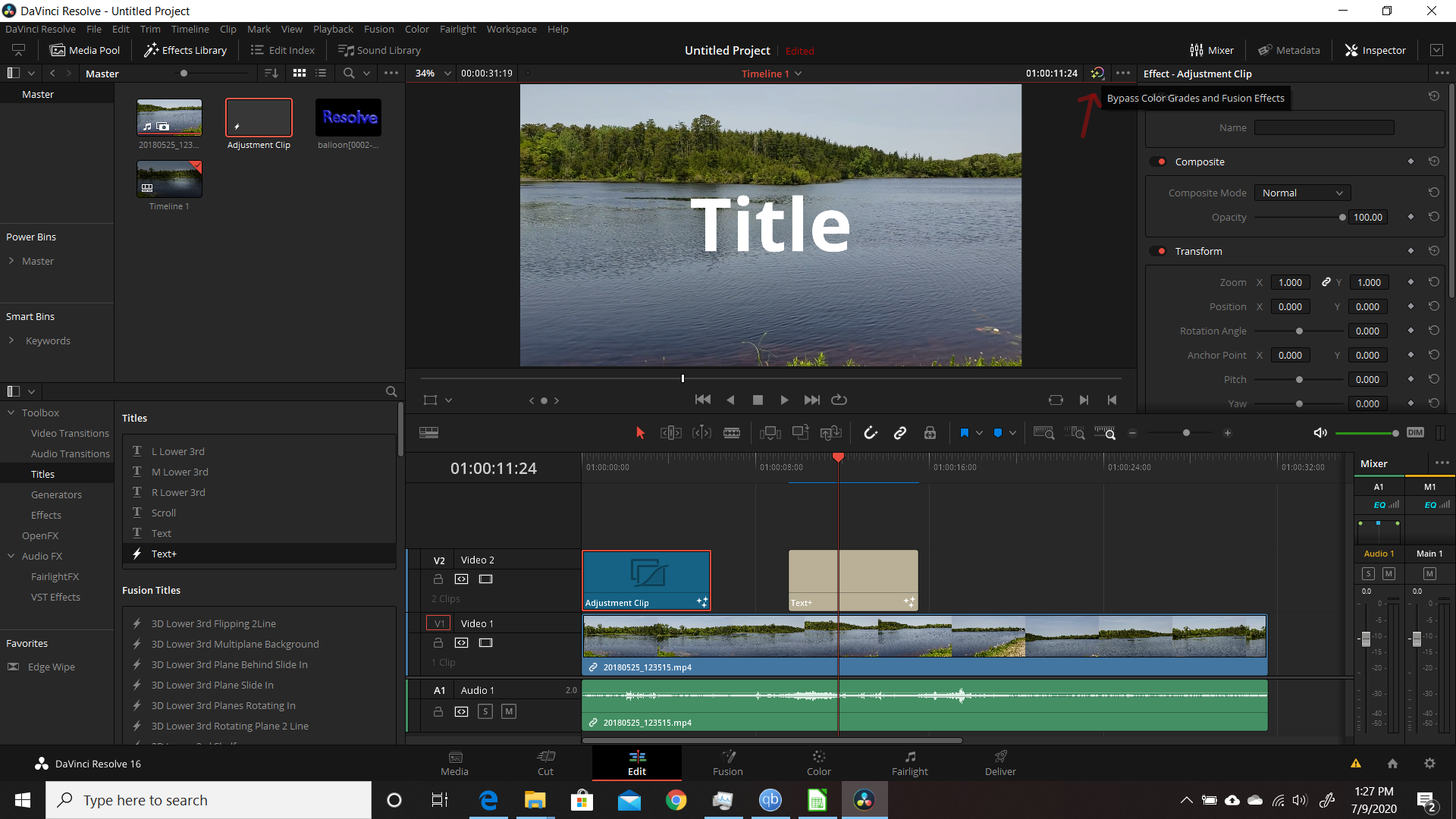Screen dimensions: 1456x819
Task: Mute the Audio 1 track header
Action: click(509, 711)
